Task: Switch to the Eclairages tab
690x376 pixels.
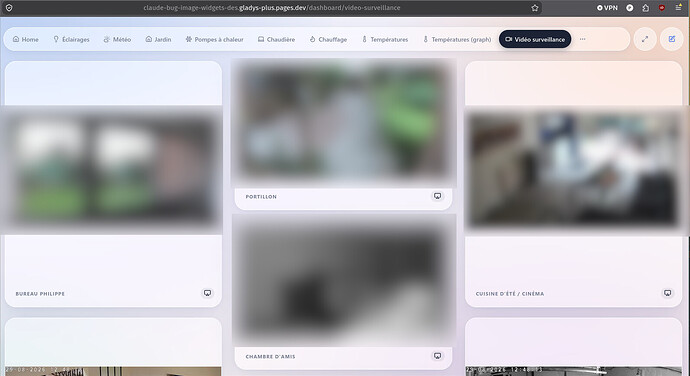Action: click(71, 39)
